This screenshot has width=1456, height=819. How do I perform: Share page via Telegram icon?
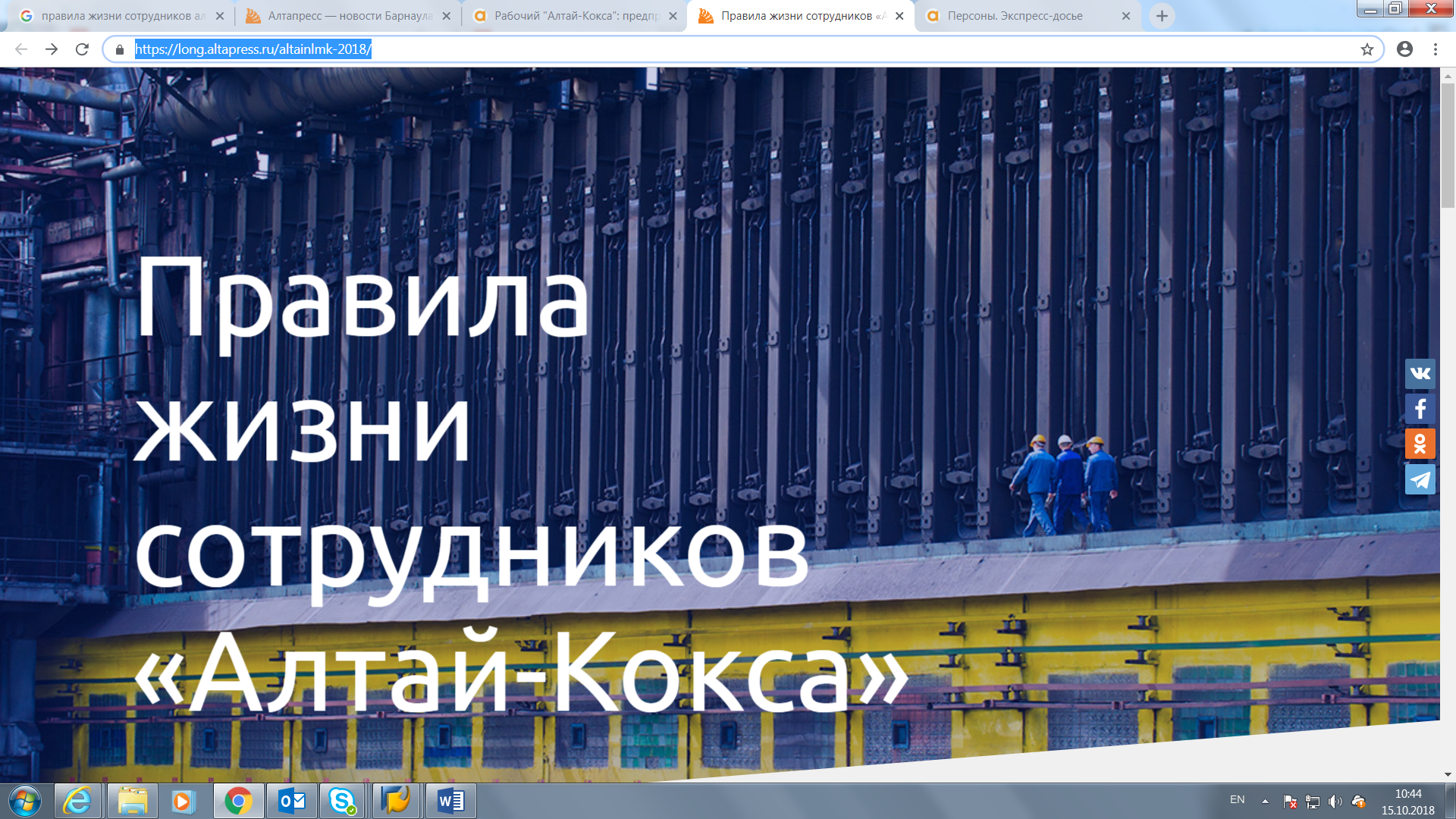point(1420,479)
